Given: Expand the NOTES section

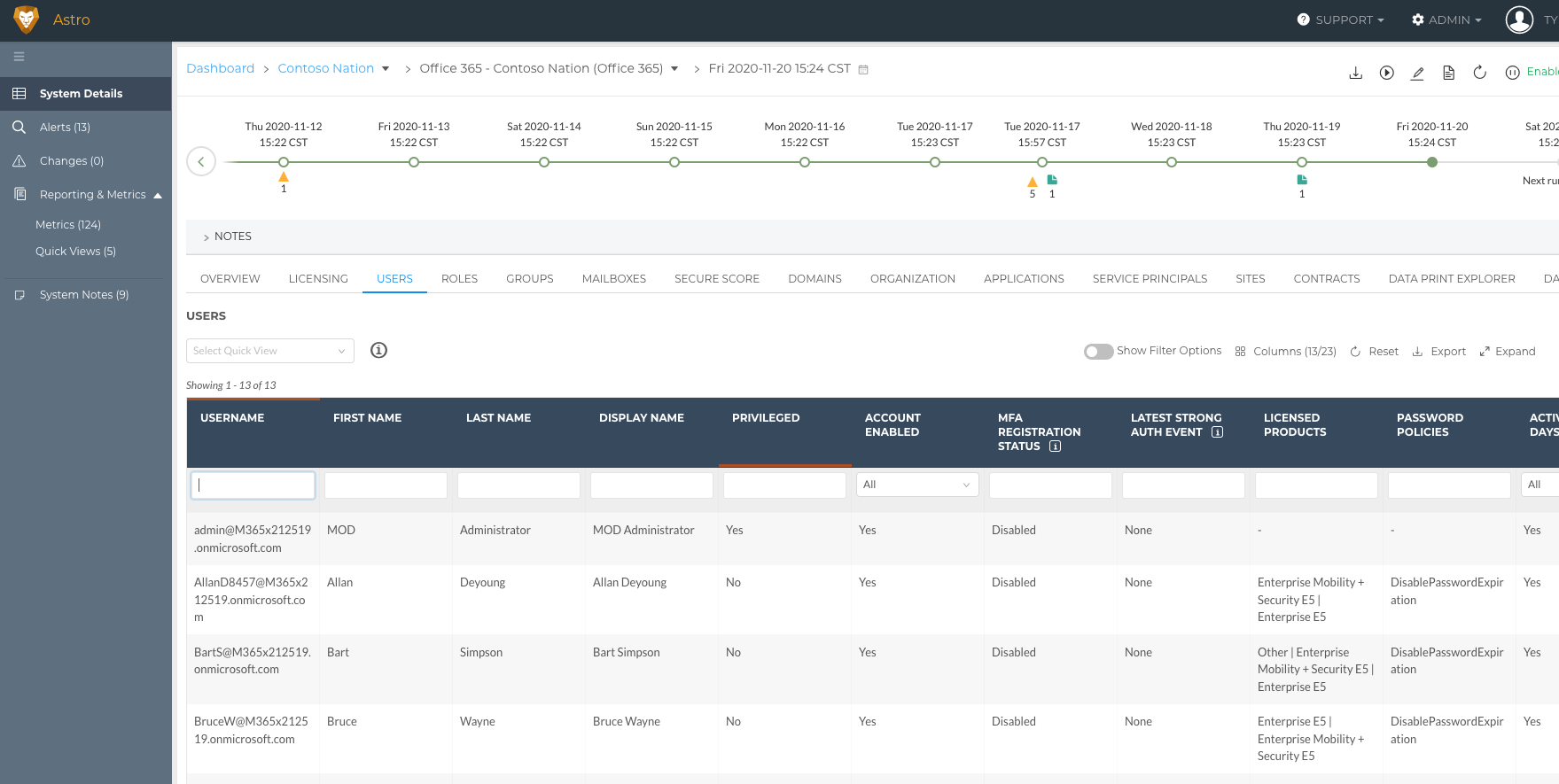Looking at the screenshot, I should 228,237.
